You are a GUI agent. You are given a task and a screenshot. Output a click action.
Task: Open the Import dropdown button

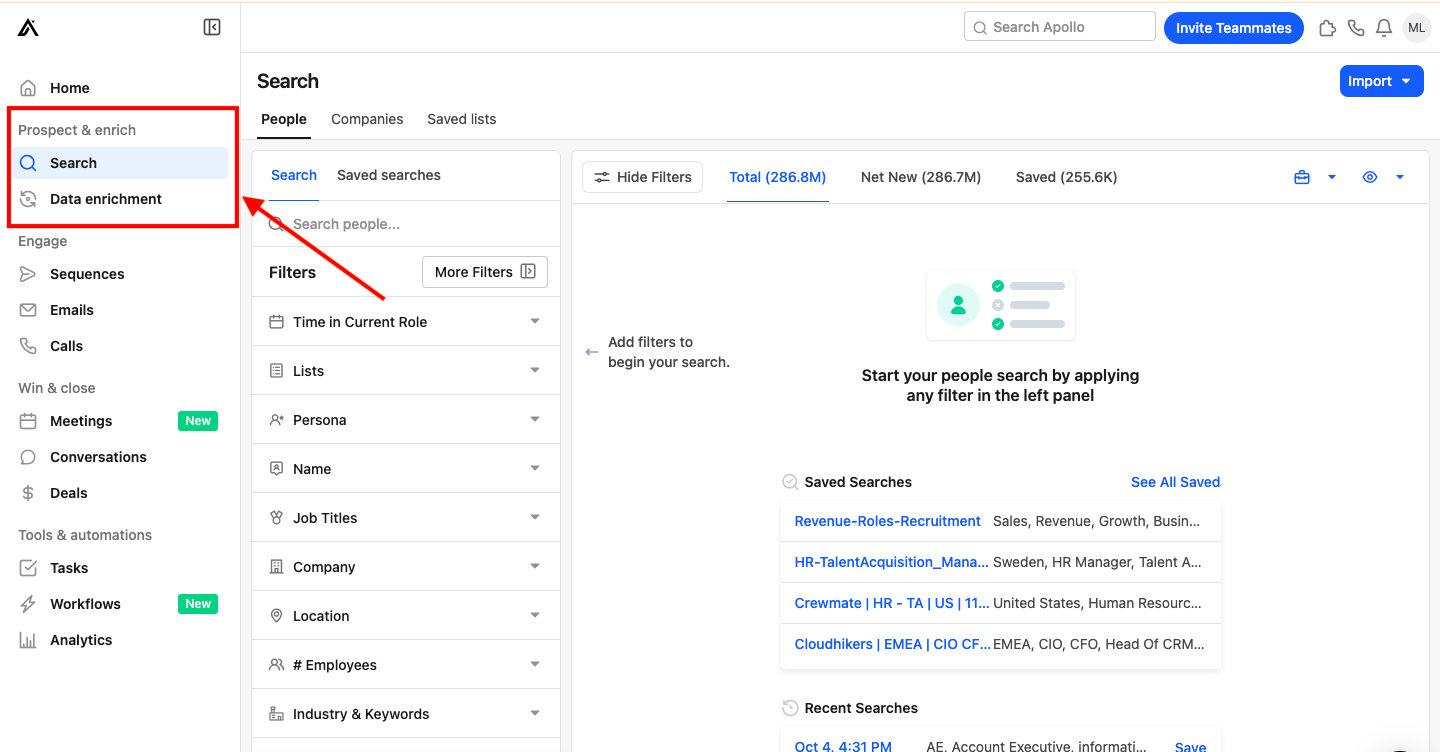point(1382,81)
